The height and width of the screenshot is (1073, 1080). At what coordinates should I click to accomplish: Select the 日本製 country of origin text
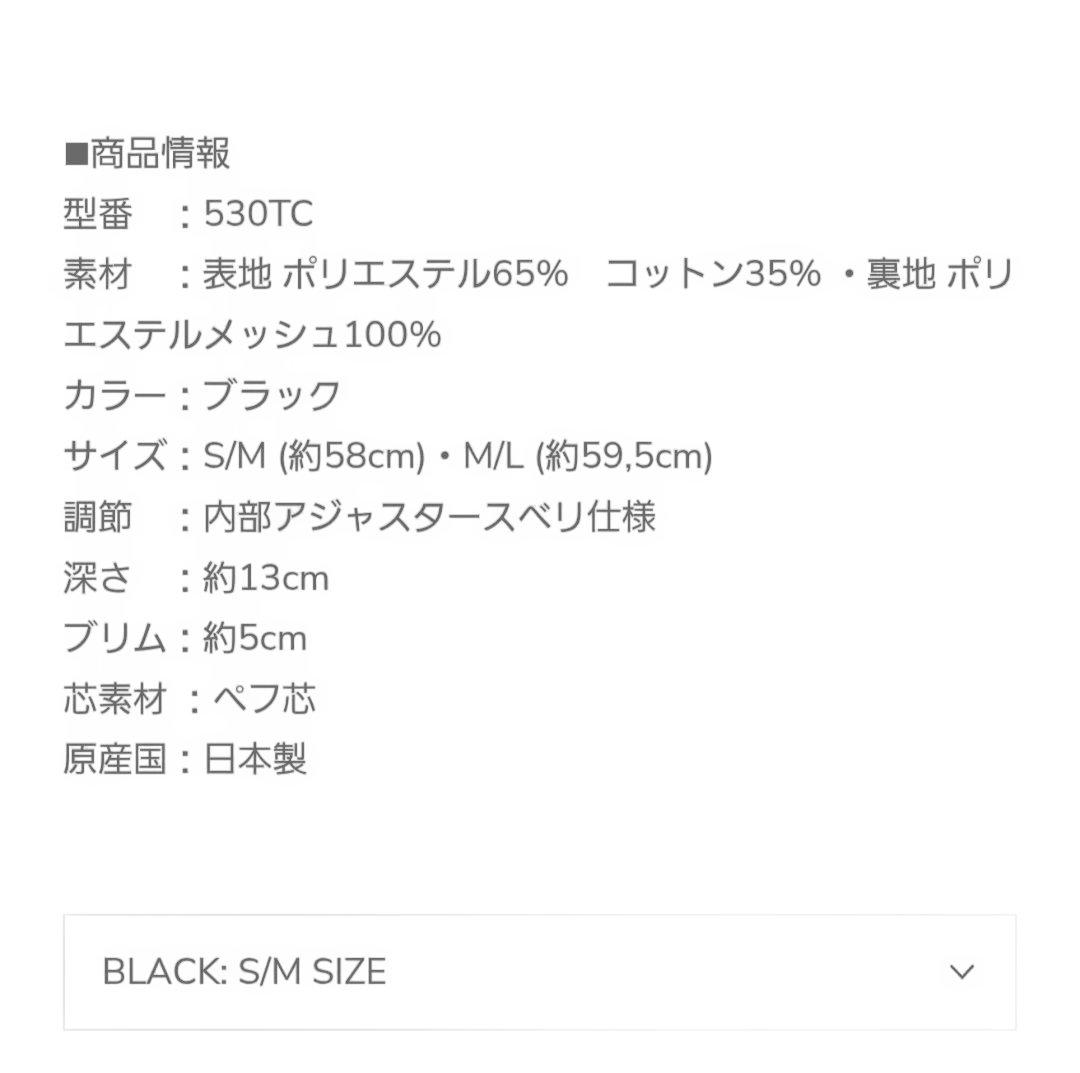(257, 761)
